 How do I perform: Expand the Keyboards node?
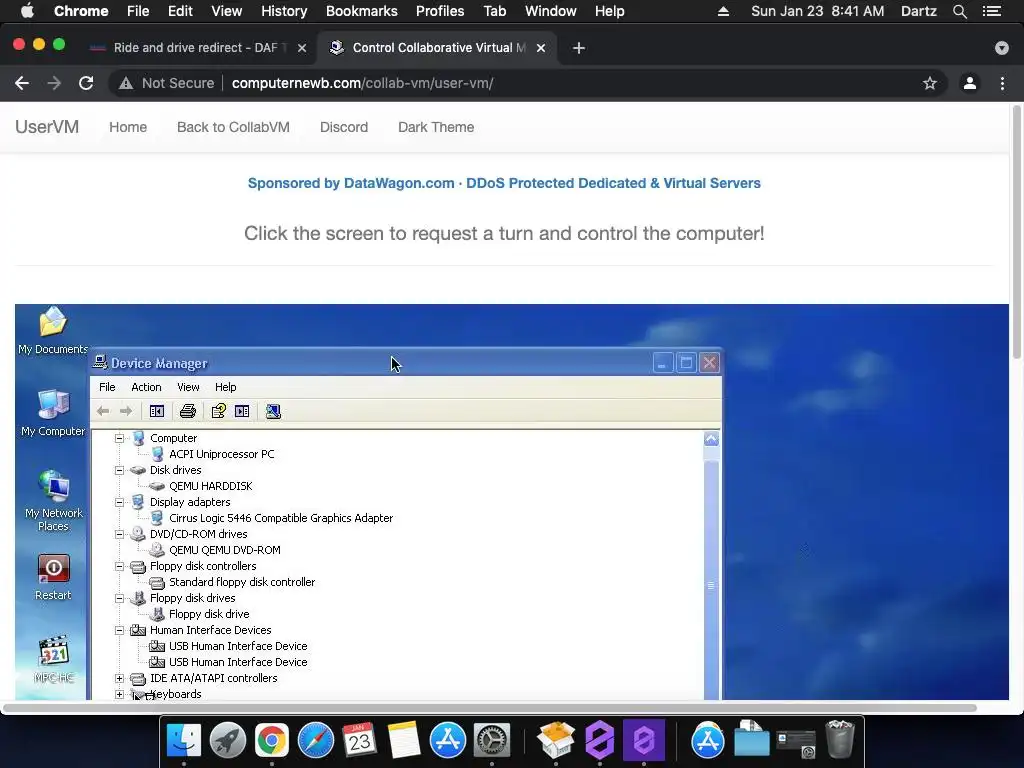coord(120,694)
